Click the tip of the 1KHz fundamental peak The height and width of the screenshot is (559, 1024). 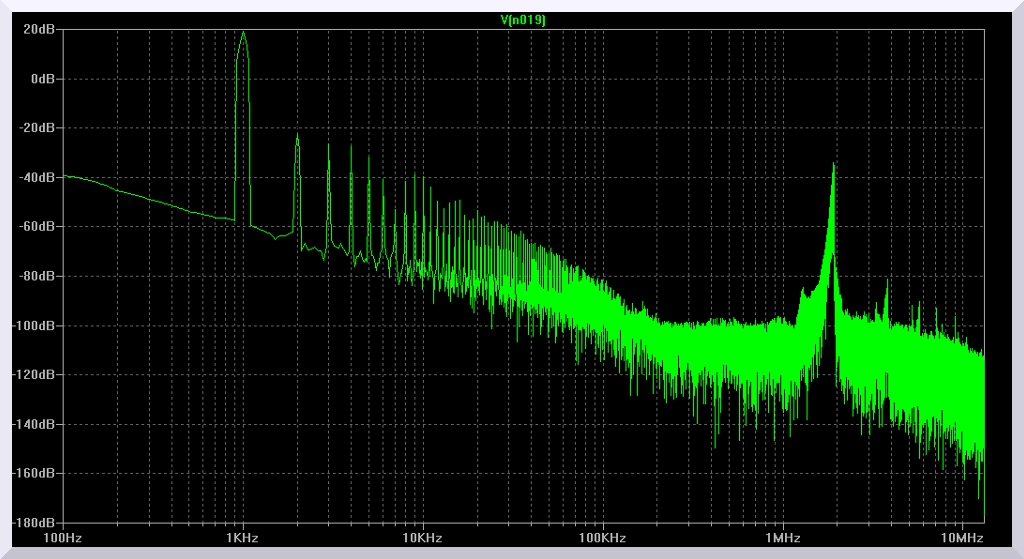(243, 33)
